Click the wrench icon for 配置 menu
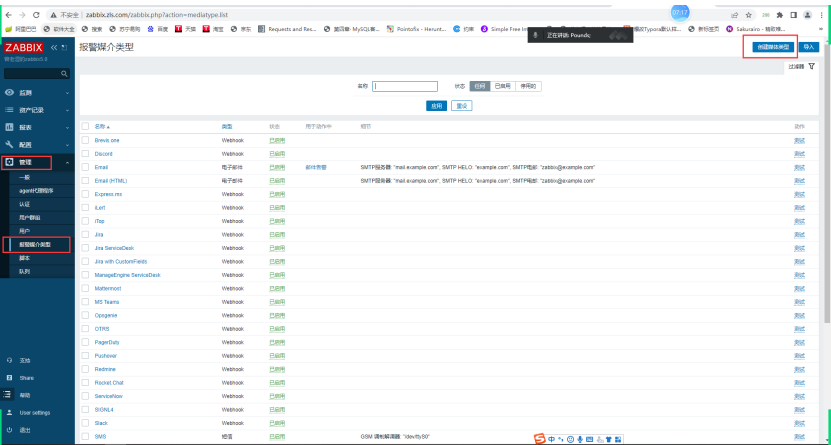Image resolution: width=831 pixels, height=445 pixels. (x=9, y=145)
